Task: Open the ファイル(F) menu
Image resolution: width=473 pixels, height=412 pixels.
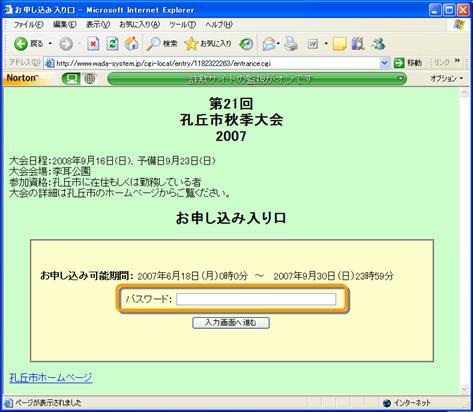Action: point(28,25)
